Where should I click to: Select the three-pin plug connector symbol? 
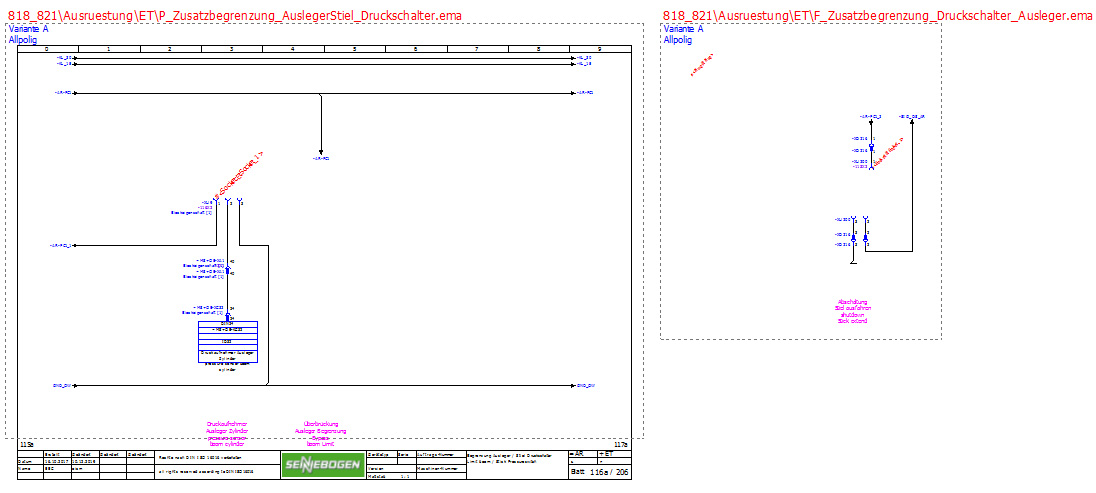[x=229, y=204]
